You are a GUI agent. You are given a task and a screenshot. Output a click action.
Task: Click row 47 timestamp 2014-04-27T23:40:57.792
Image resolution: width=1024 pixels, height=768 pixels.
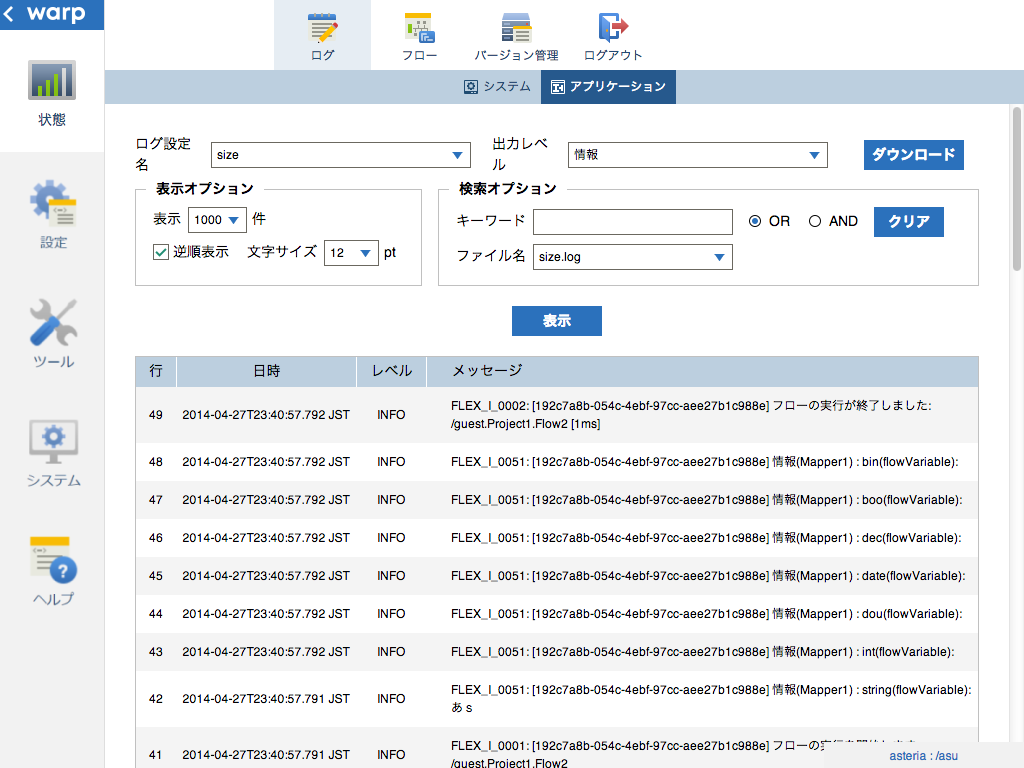click(x=266, y=500)
